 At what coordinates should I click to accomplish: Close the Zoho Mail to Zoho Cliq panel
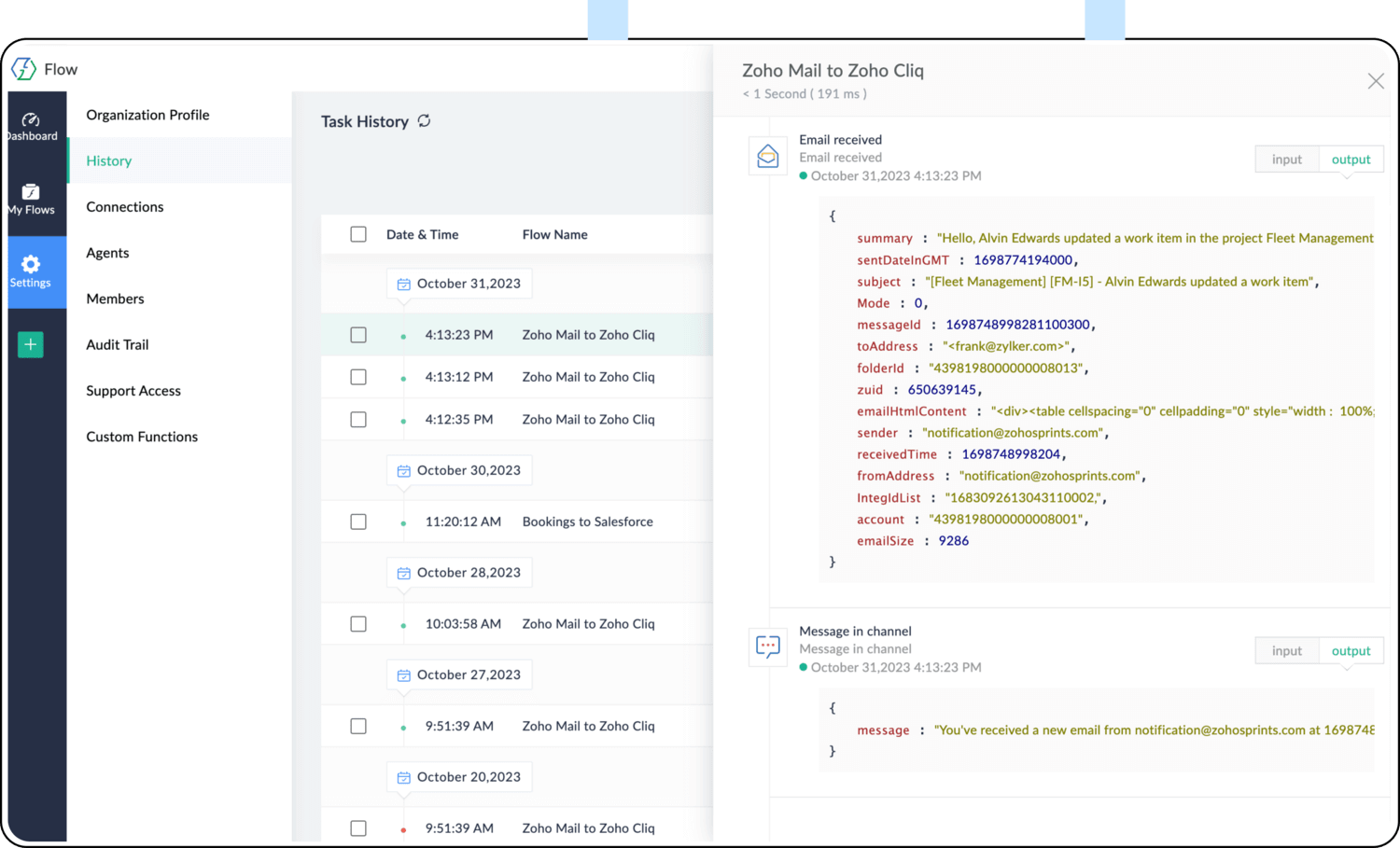[x=1375, y=81]
